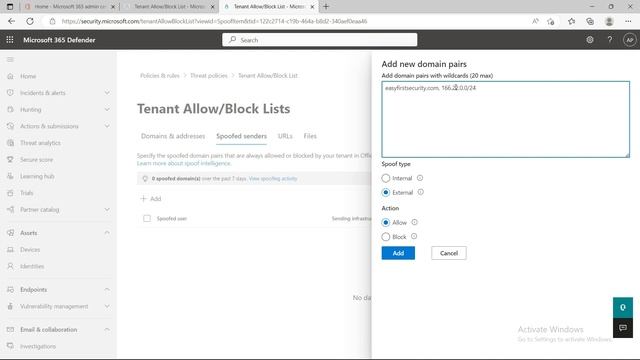
Task: Open the feedback chat icon
Action: click(x=623, y=328)
